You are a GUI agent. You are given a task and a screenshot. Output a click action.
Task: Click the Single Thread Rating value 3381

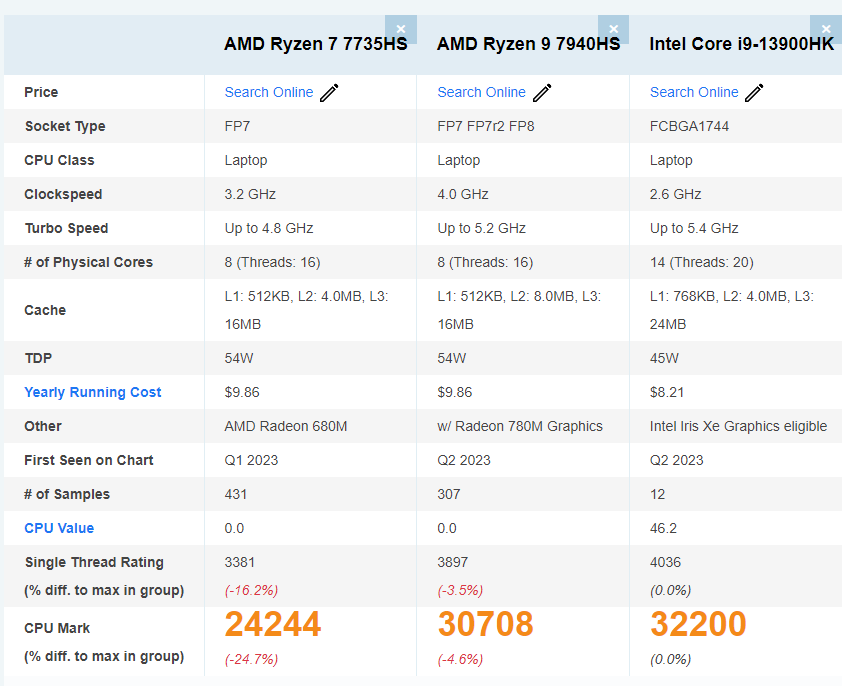pyautogui.click(x=239, y=562)
